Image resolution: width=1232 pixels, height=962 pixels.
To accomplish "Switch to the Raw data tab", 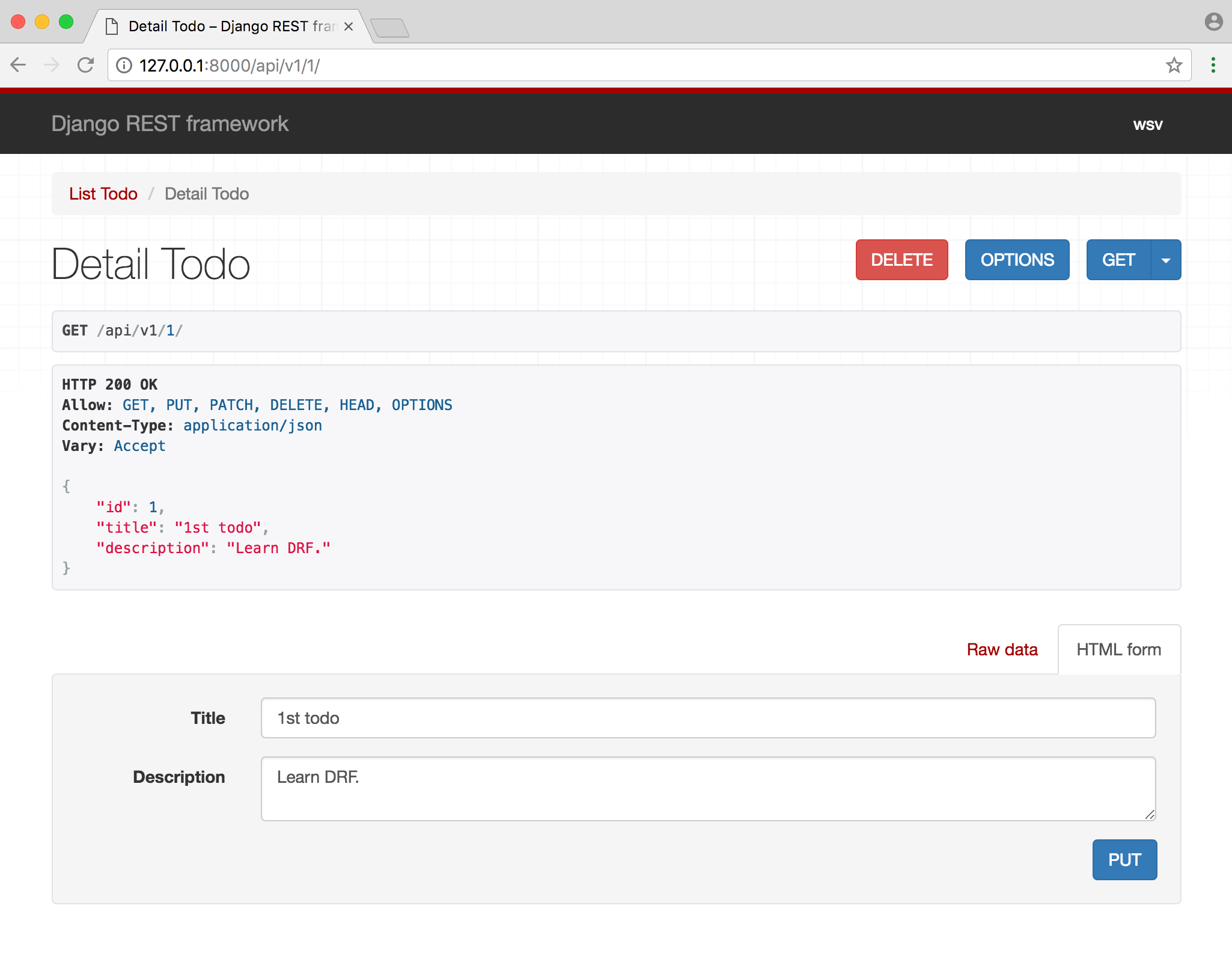I will (1002, 649).
